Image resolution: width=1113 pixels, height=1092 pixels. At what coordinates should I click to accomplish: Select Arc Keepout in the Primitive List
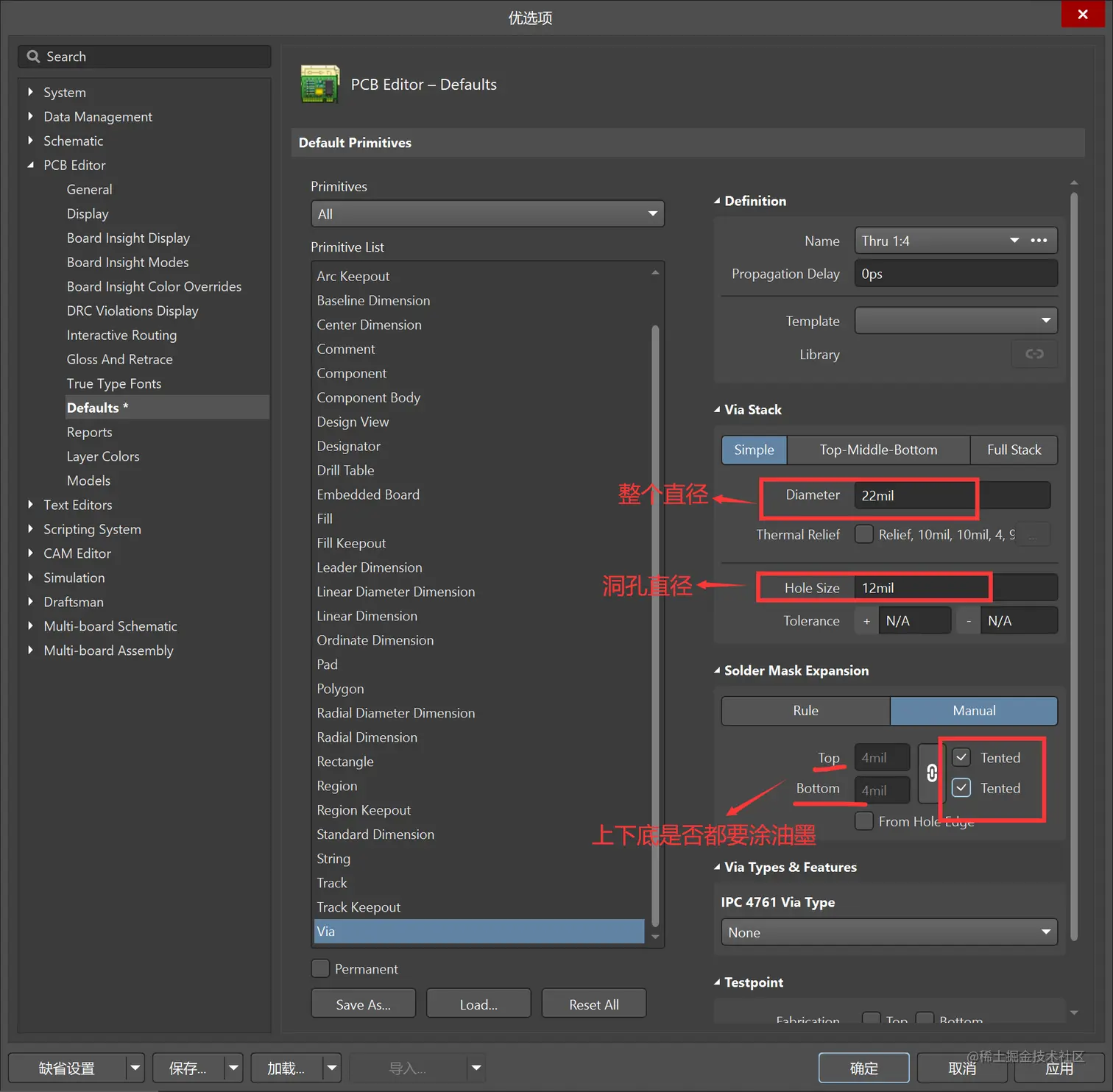(x=479, y=276)
